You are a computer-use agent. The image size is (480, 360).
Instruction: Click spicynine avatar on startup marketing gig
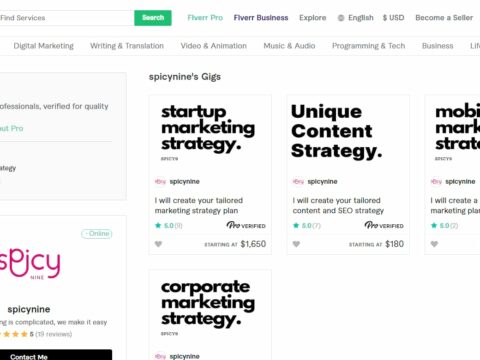160,181
